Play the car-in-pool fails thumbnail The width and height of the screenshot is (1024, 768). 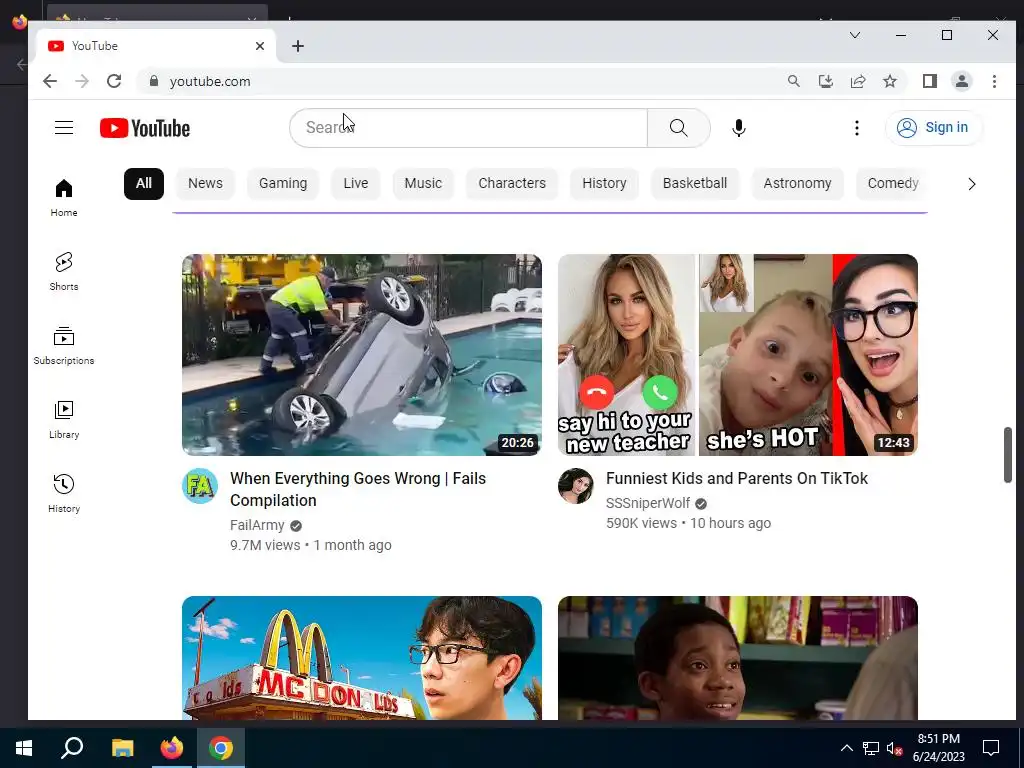[362, 355]
